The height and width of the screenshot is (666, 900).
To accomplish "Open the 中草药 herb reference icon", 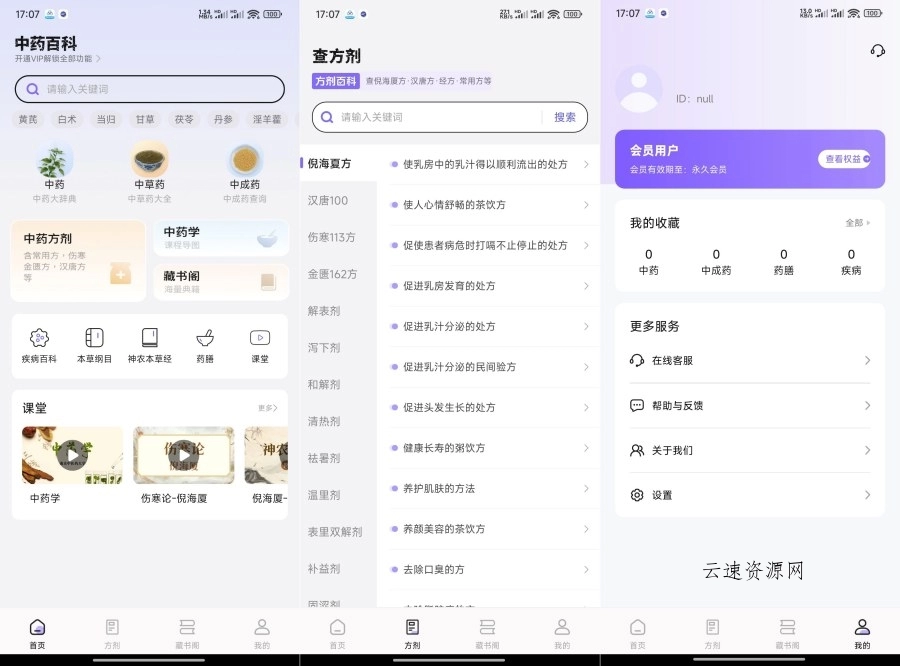I will 148,162.
